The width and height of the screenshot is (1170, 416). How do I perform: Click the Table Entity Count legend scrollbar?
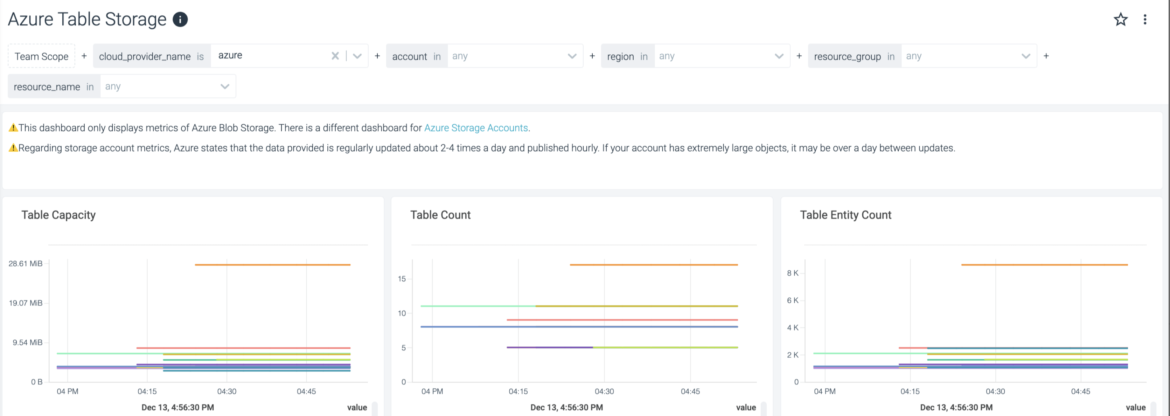pyautogui.click(x=1154, y=409)
